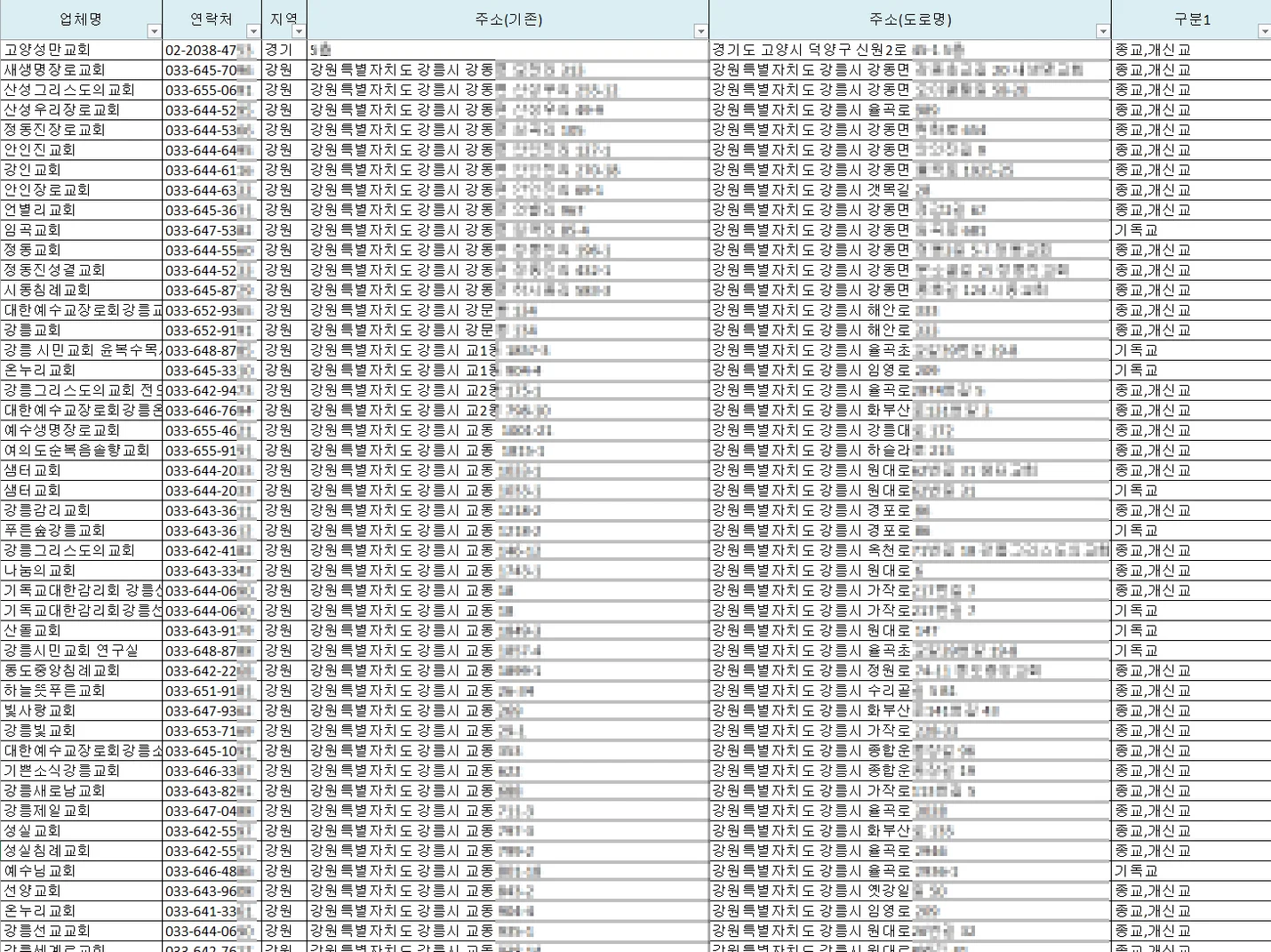Viewport: 1271px width, 952px height.
Task: Select the 산성그리스도의교회 cell
Action: [81, 90]
